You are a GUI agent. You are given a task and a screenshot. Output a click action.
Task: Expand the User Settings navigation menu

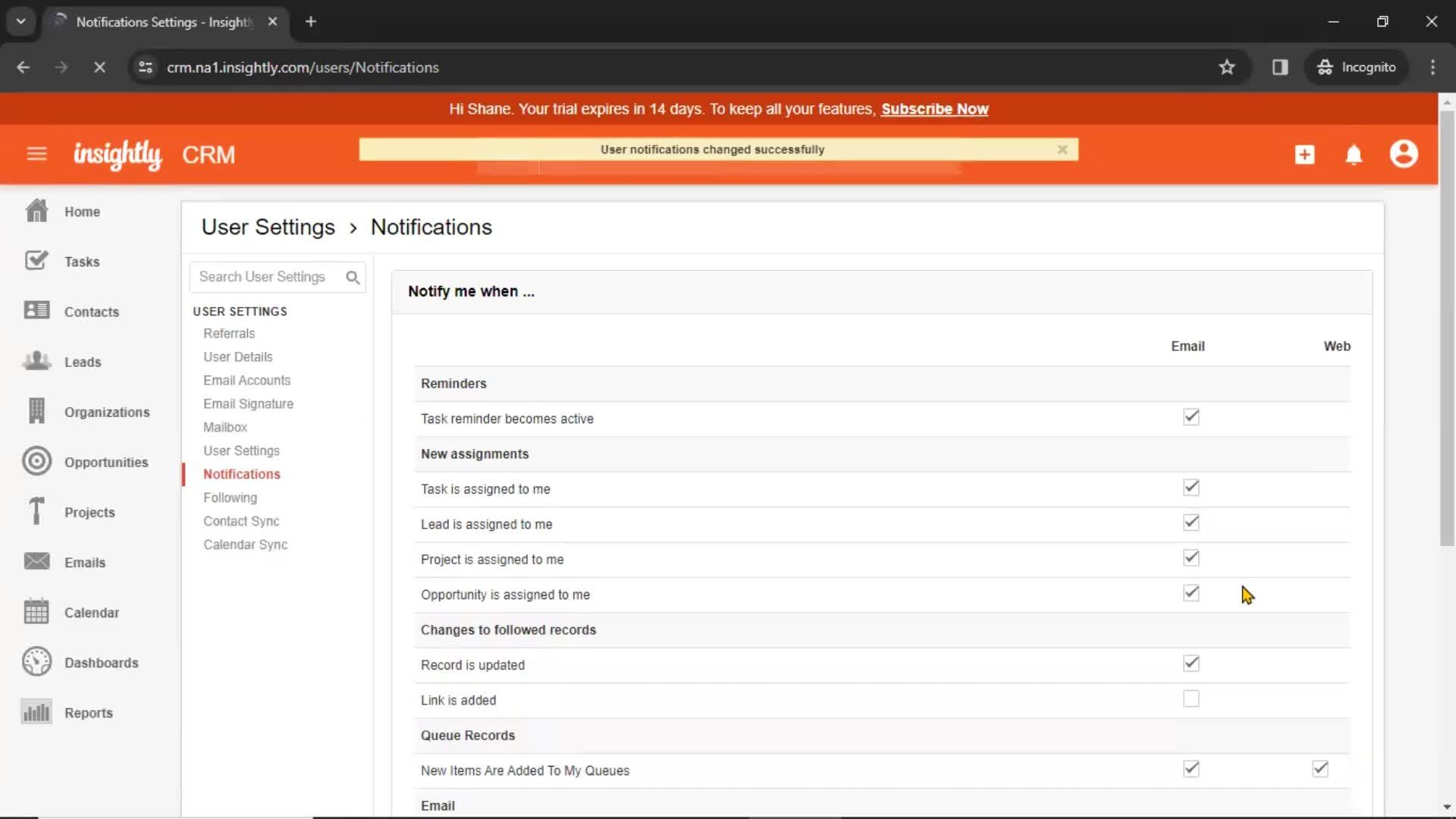point(240,311)
